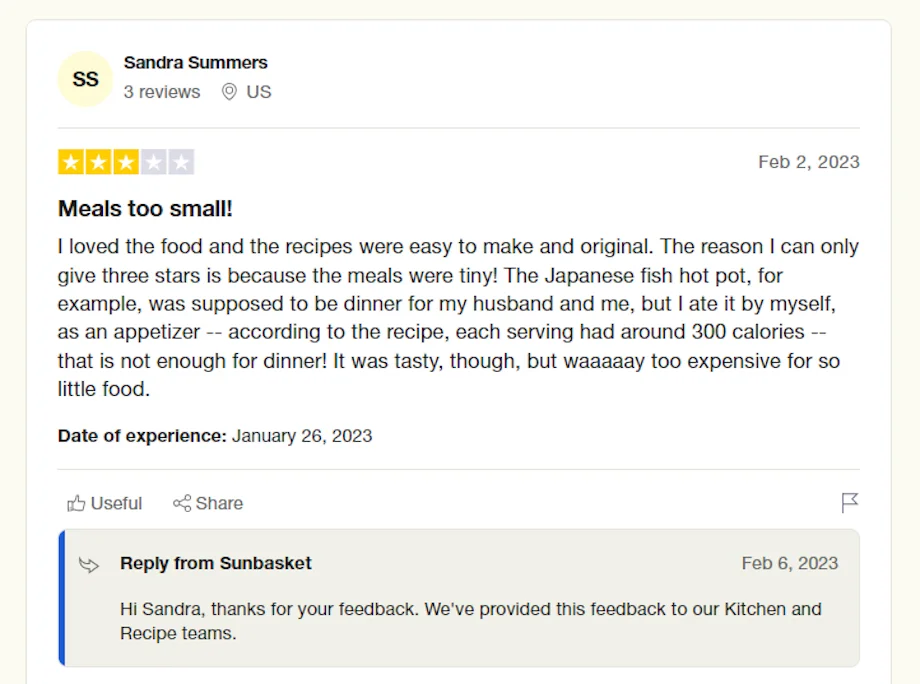Expand the Reply from Sunbasket section

(215, 564)
